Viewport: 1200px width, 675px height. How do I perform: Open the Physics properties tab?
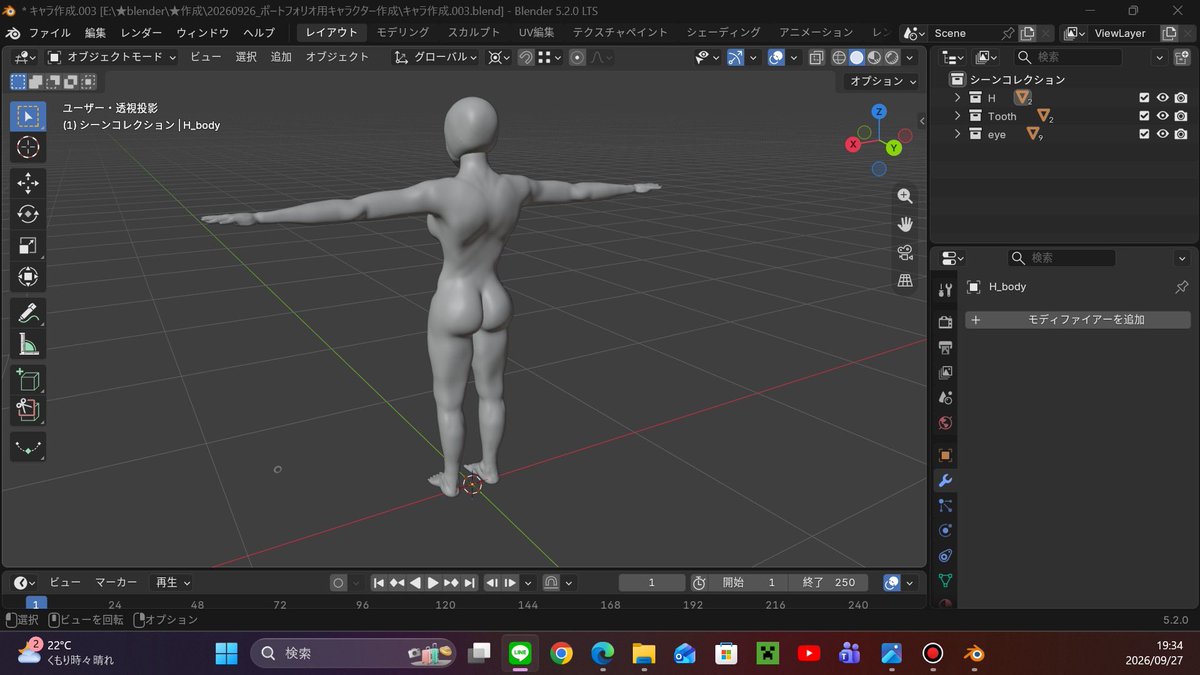[x=945, y=530]
